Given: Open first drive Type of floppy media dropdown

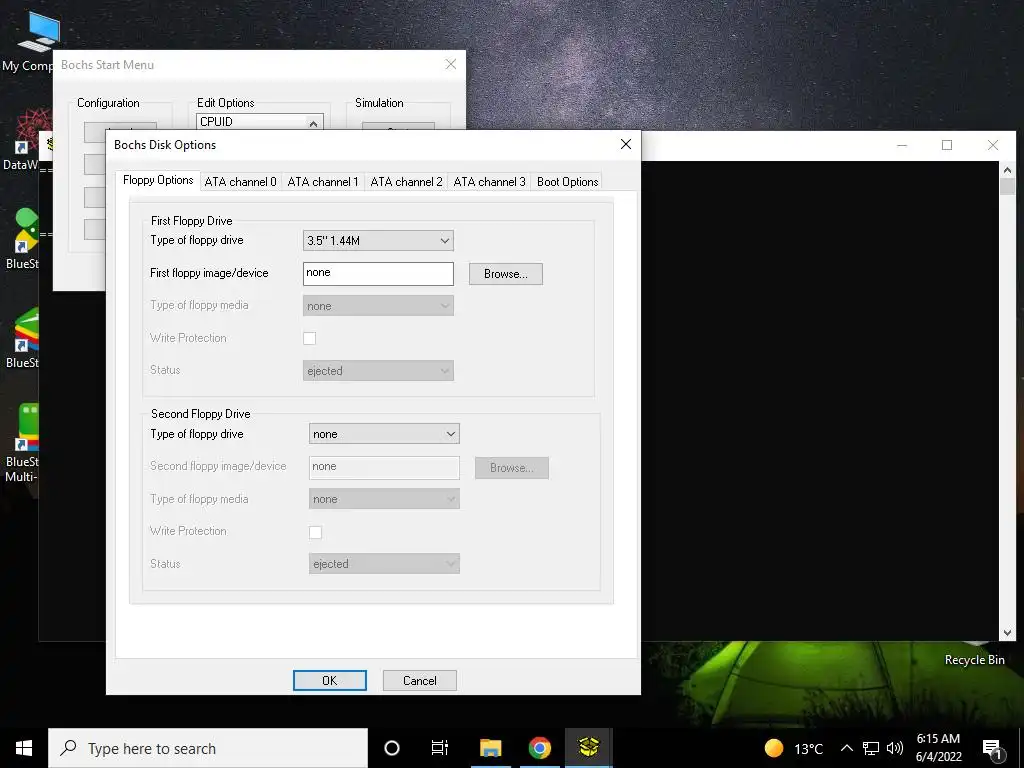Looking at the screenshot, I should coord(378,306).
